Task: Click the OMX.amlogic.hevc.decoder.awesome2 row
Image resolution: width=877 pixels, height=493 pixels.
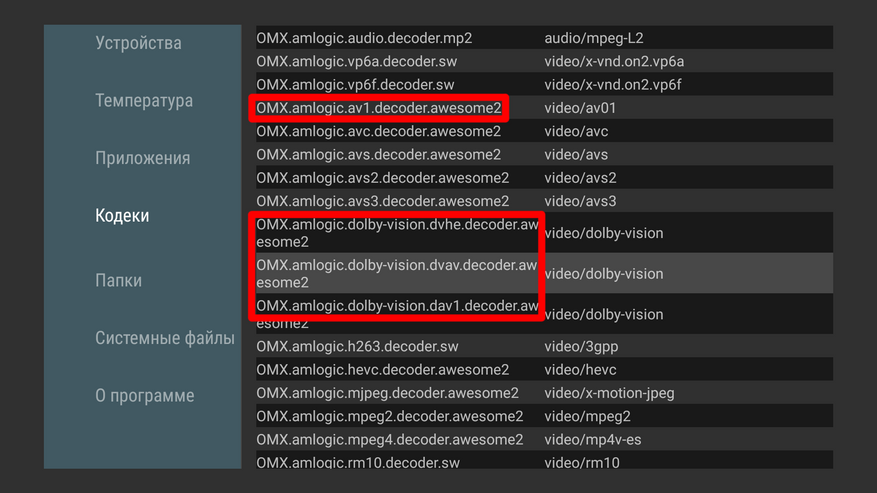Action: tap(382, 370)
